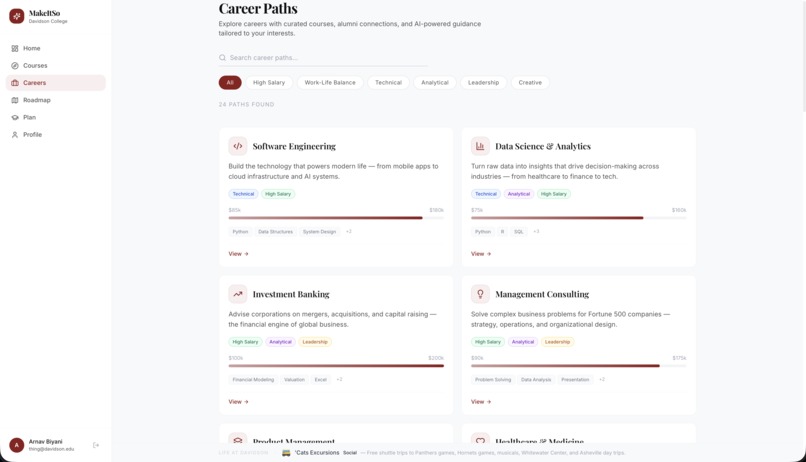Click the Software Engineering code icon
The width and height of the screenshot is (806, 462).
(x=237, y=146)
